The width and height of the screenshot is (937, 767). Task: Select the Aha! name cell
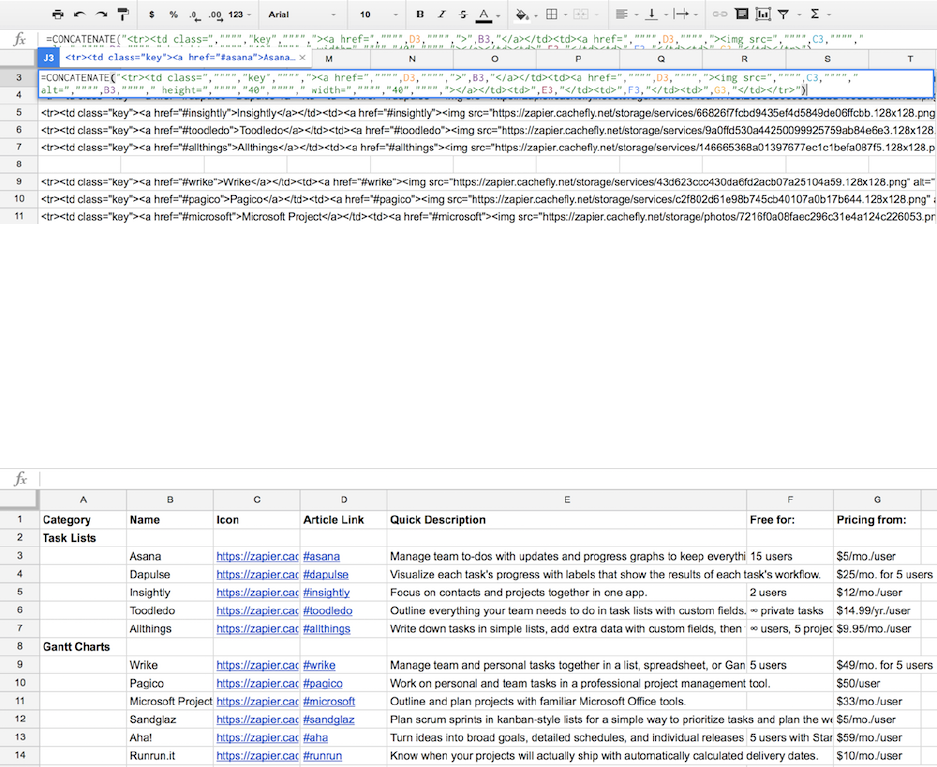point(170,738)
